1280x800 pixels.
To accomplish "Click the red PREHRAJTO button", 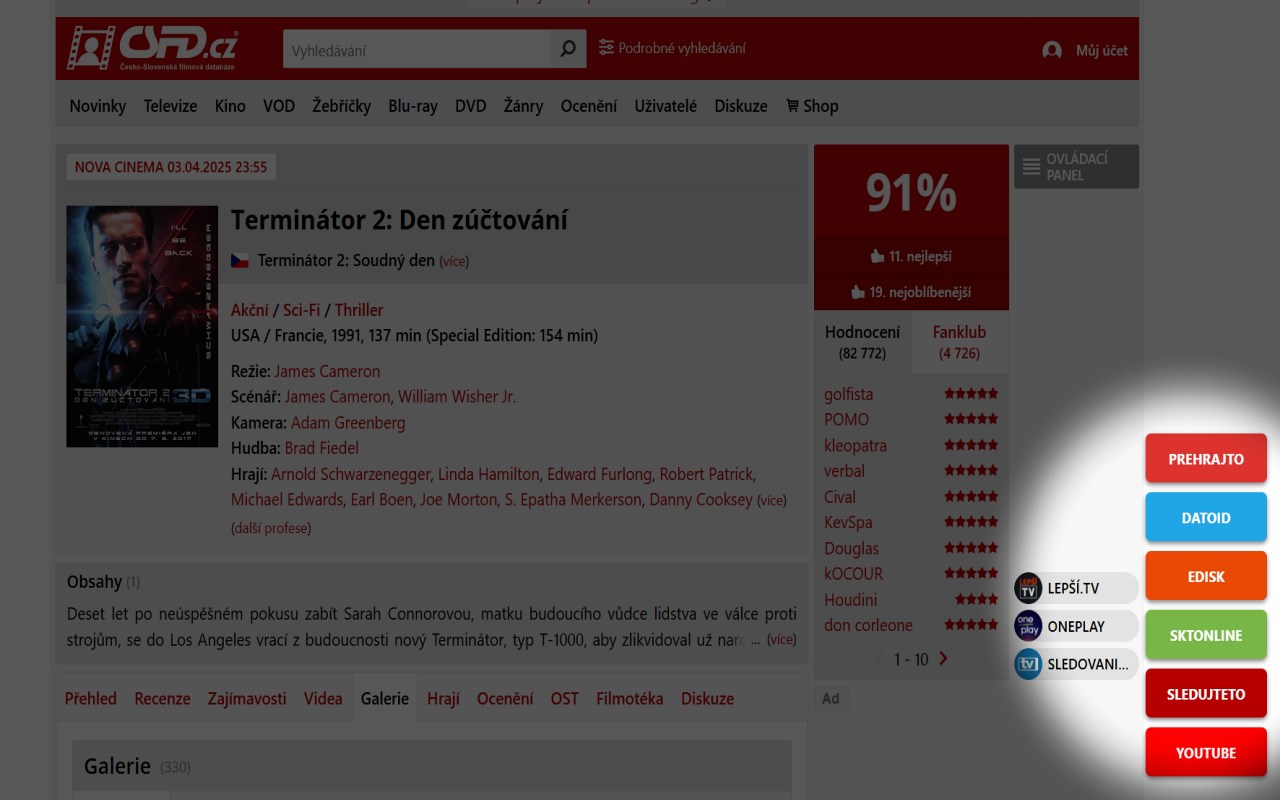I will coord(1206,459).
